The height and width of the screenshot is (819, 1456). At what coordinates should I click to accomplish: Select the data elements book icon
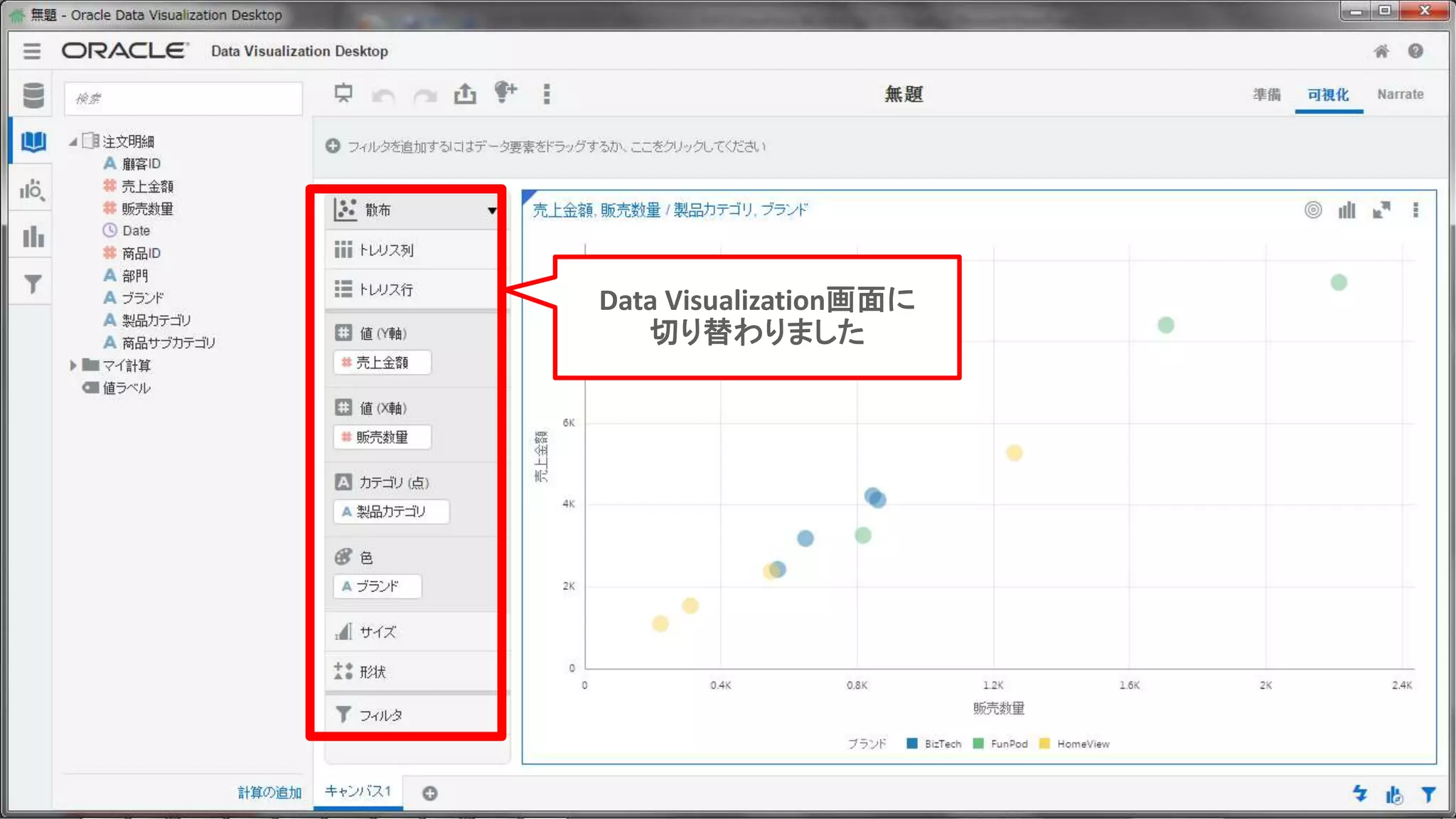[x=33, y=141]
